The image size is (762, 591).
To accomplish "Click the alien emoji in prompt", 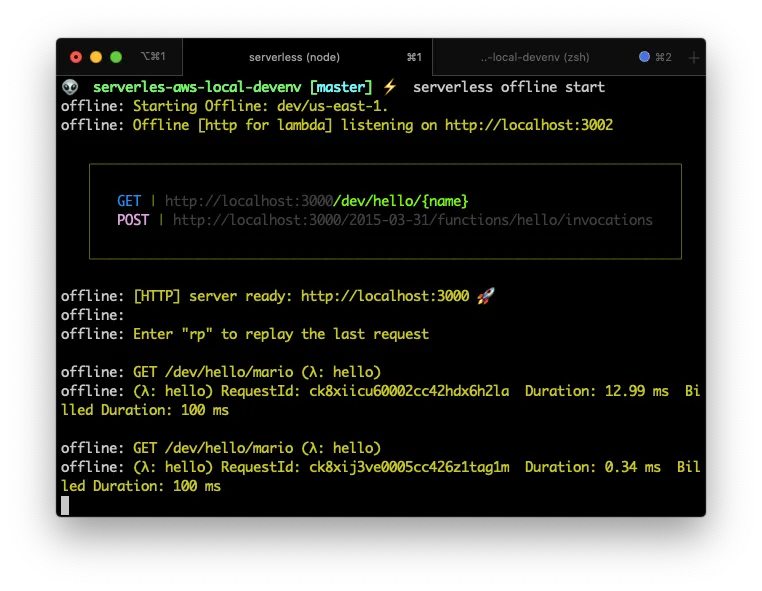I will pos(70,87).
